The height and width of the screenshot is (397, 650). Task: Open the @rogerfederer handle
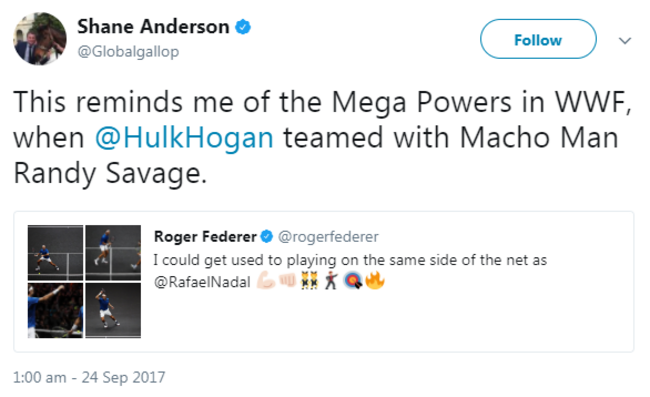click(x=328, y=237)
